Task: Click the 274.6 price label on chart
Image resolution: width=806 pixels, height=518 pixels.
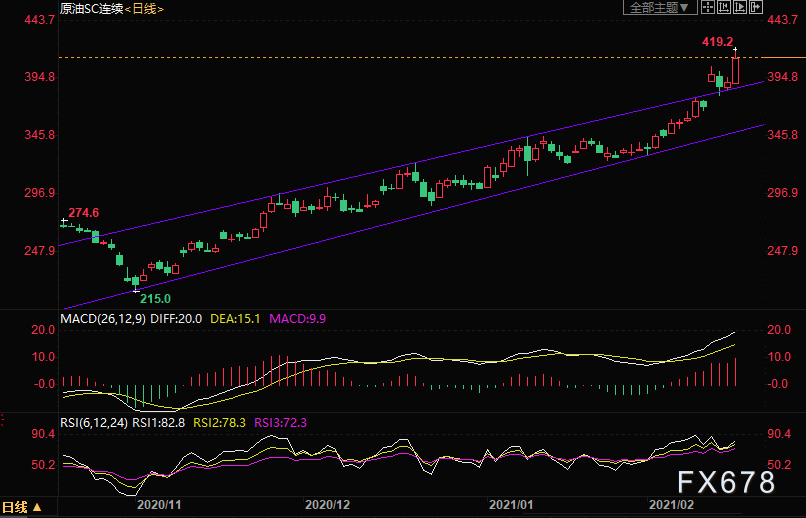Action: (84, 212)
